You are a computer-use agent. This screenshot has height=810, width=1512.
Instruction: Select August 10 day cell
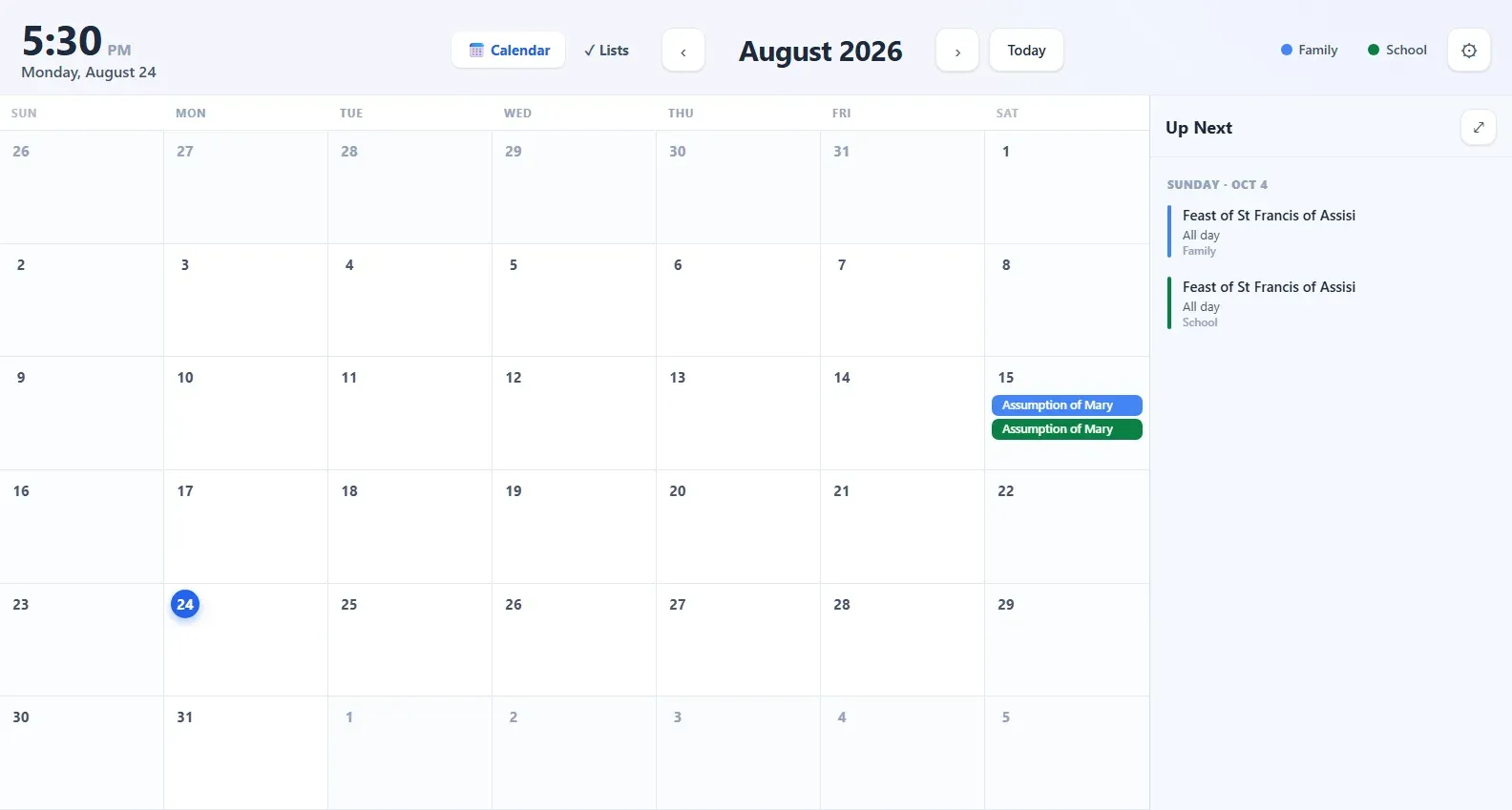point(246,413)
